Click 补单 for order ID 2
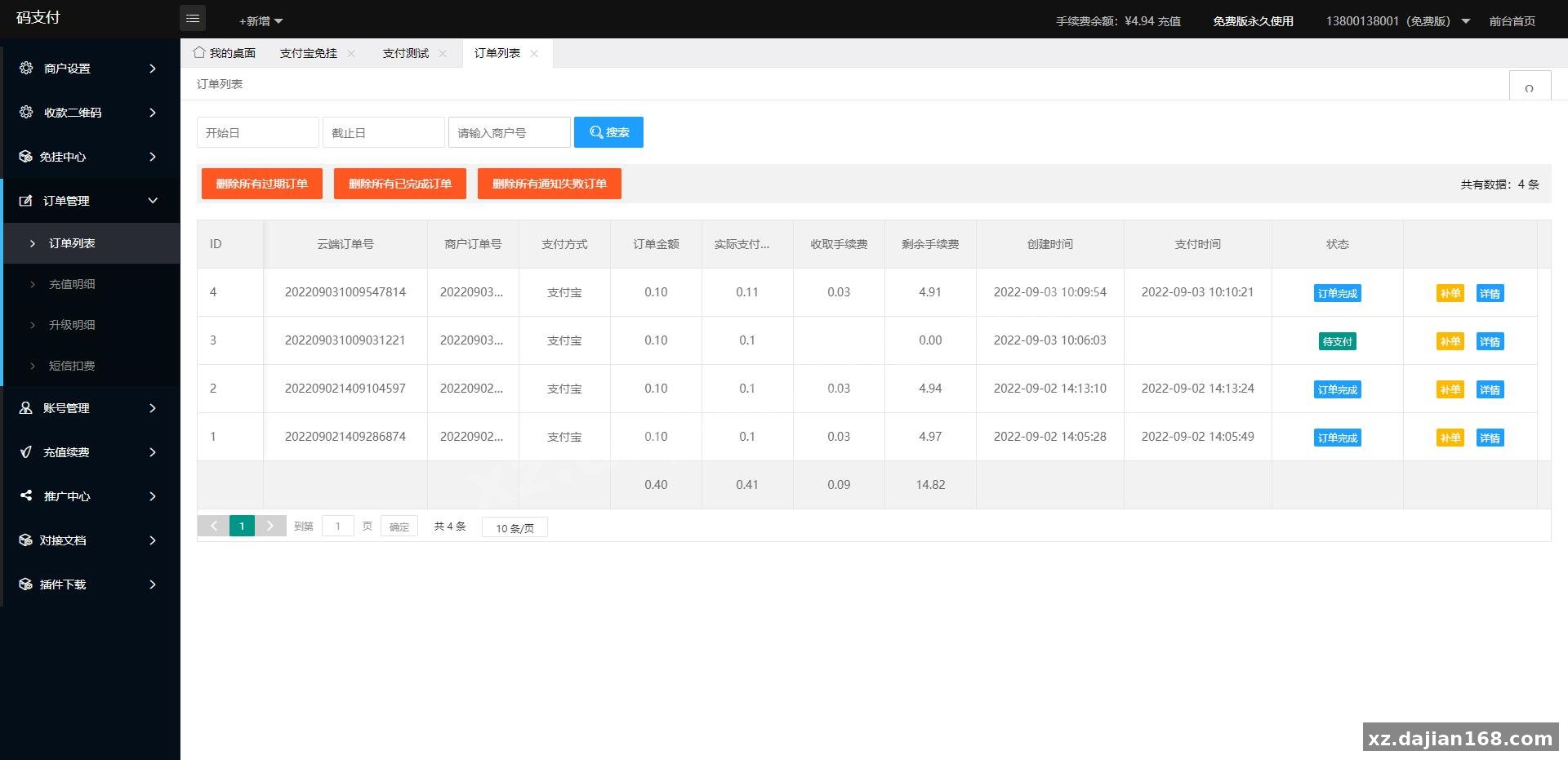This screenshot has width=1568, height=760. [x=1450, y=389]
